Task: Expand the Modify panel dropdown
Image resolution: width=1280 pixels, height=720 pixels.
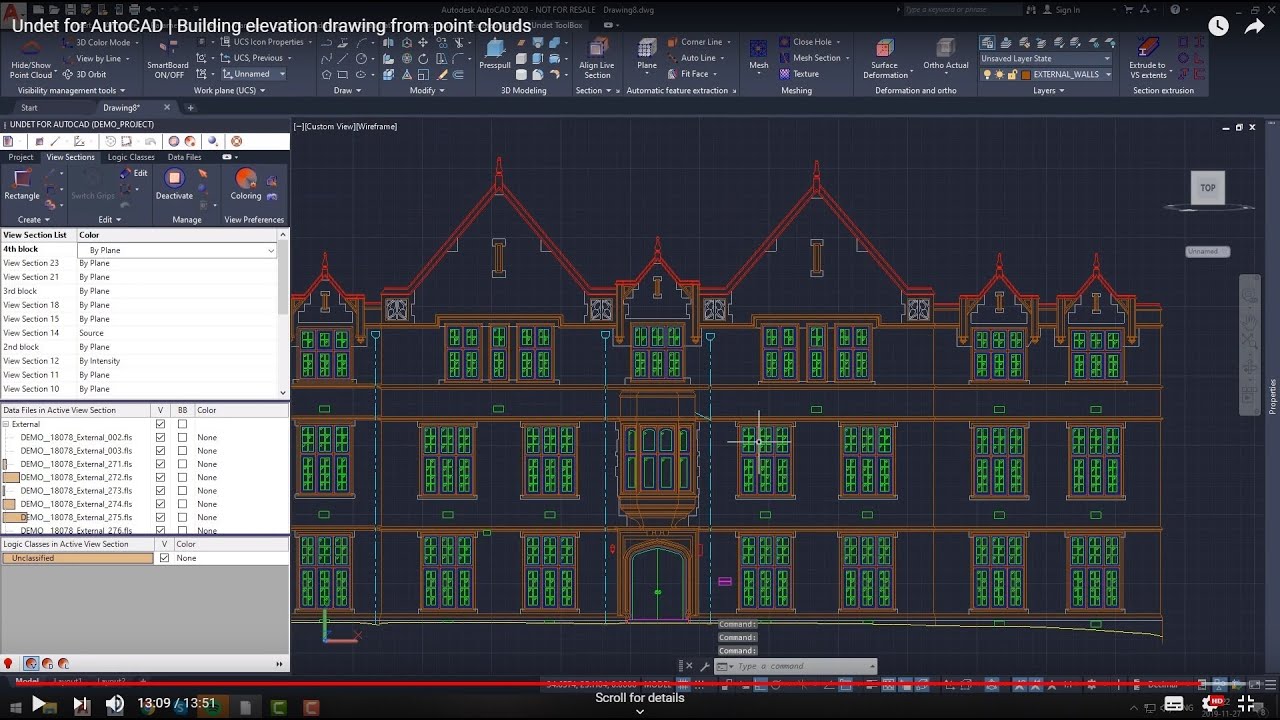Action: tap(425, 90)
